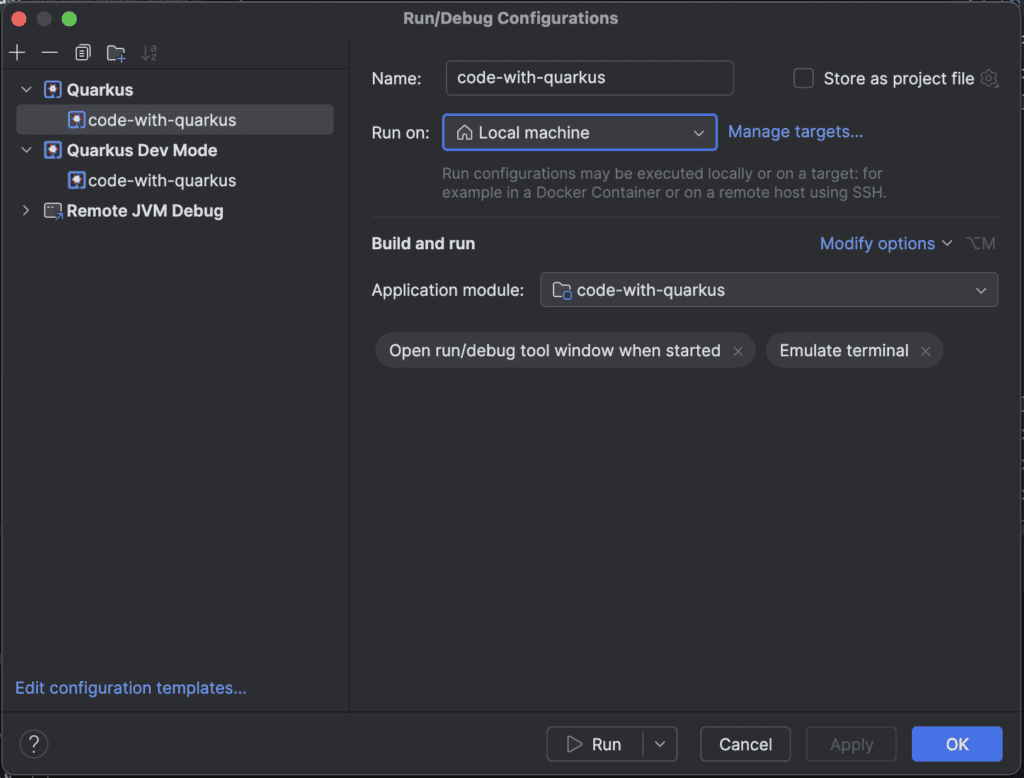Click the Apply button
1024x778 pixels.
851,744
